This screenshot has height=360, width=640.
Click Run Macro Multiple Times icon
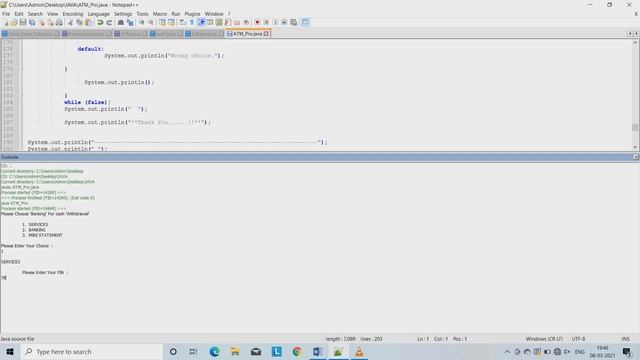(x=284, y=22)
